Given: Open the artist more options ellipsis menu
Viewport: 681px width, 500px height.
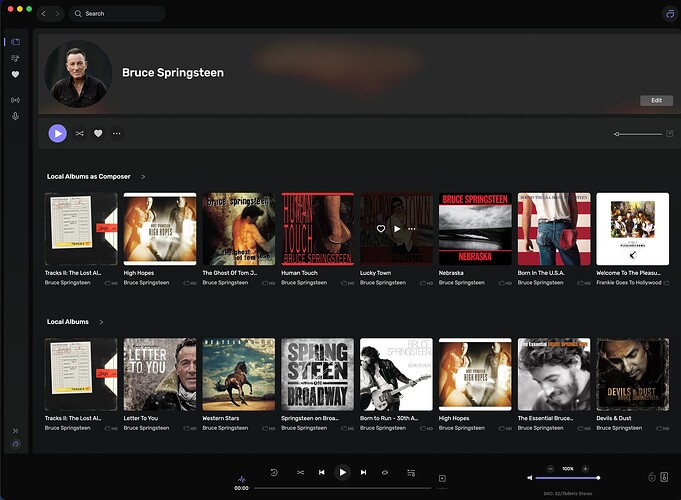Looking at the screenshot, I should (117, 133).
